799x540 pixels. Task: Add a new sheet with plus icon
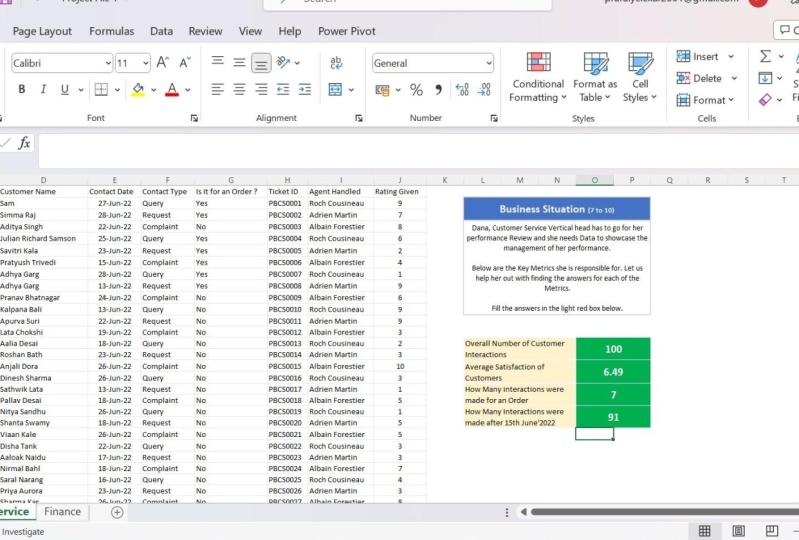pos(117,512)
